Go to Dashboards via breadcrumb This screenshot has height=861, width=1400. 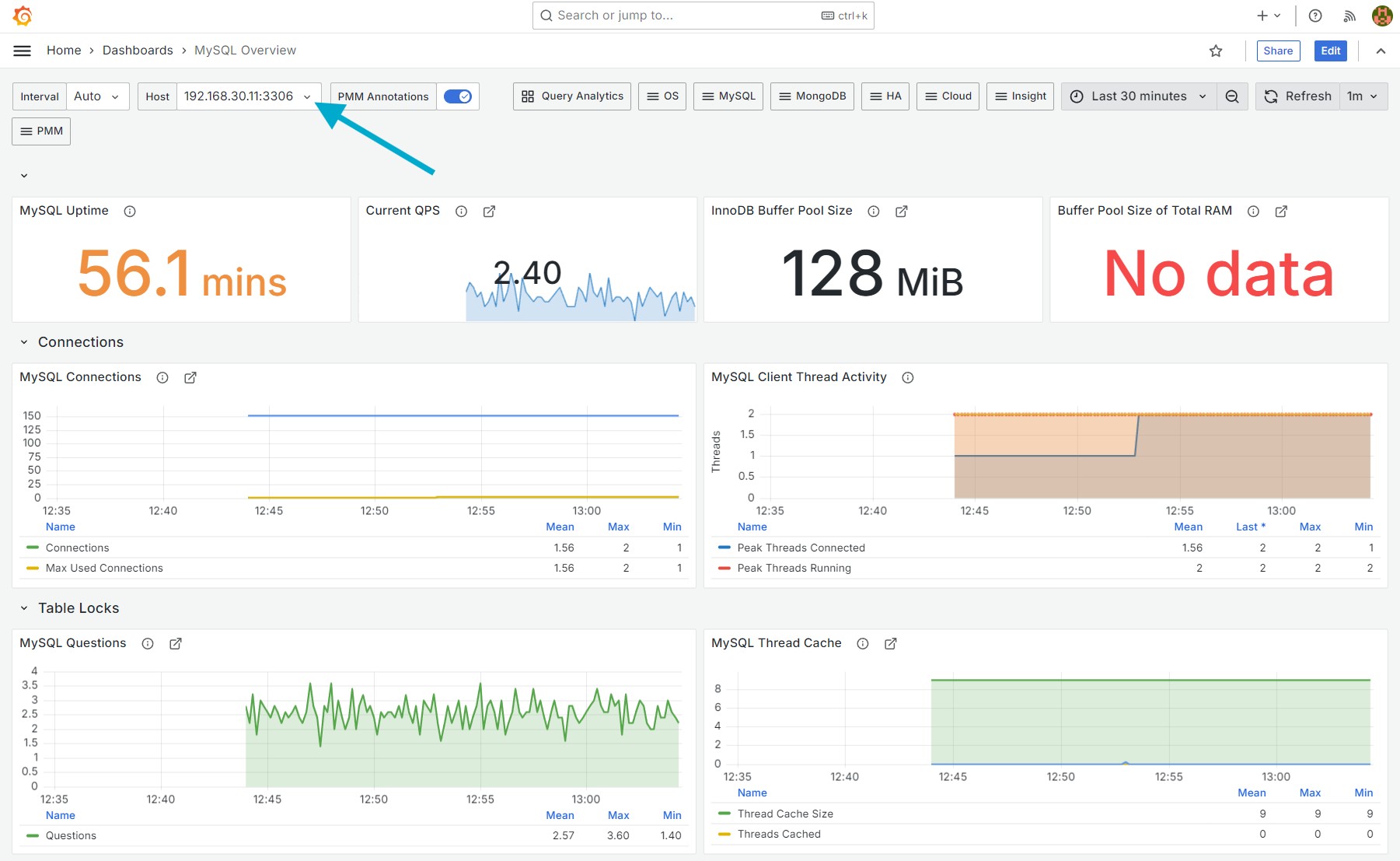click(138, 50)
